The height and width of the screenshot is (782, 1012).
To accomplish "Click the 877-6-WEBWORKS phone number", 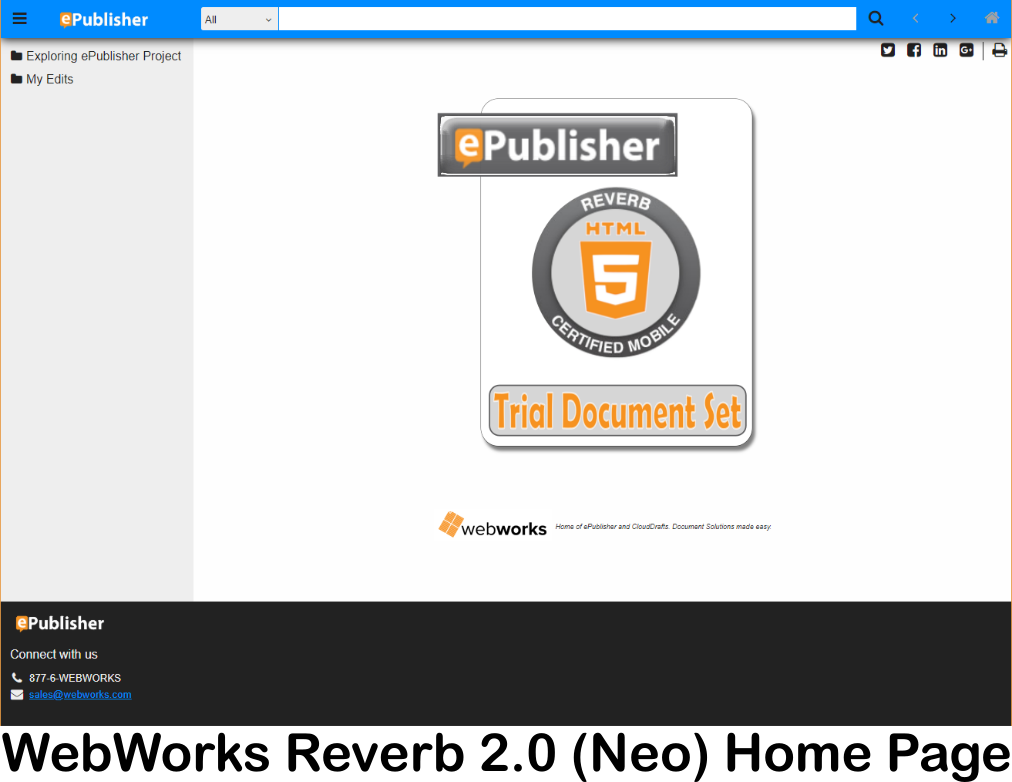I will pyautogui.click(x=75, y=678).
